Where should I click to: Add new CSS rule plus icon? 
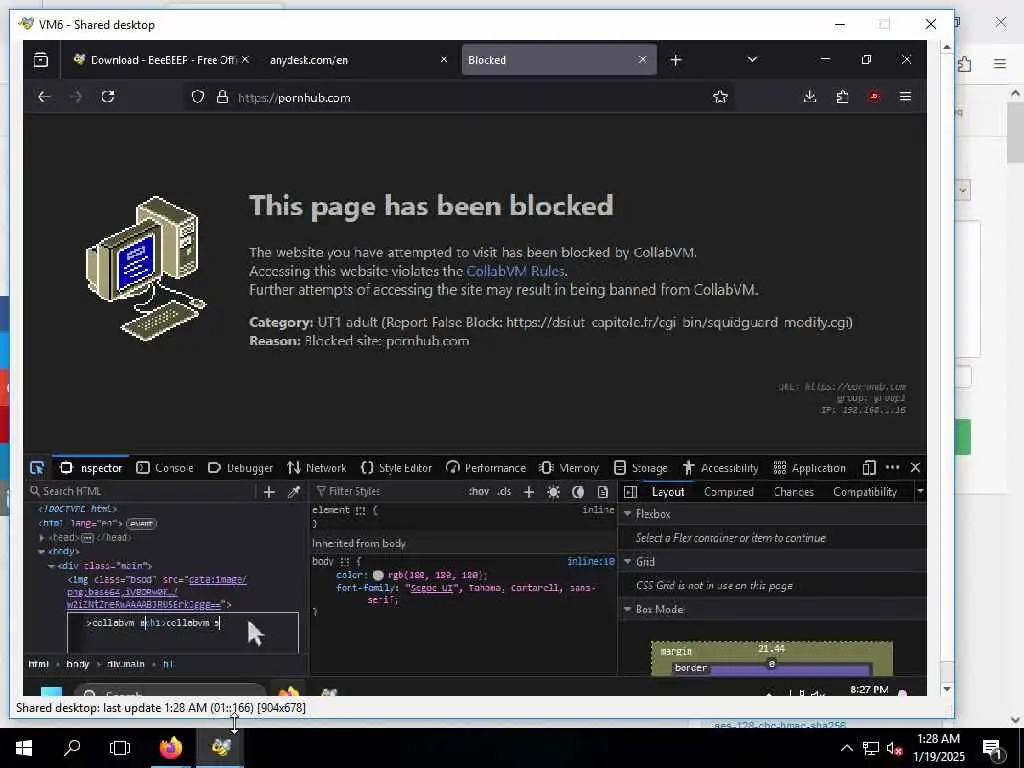coord(529,492)
